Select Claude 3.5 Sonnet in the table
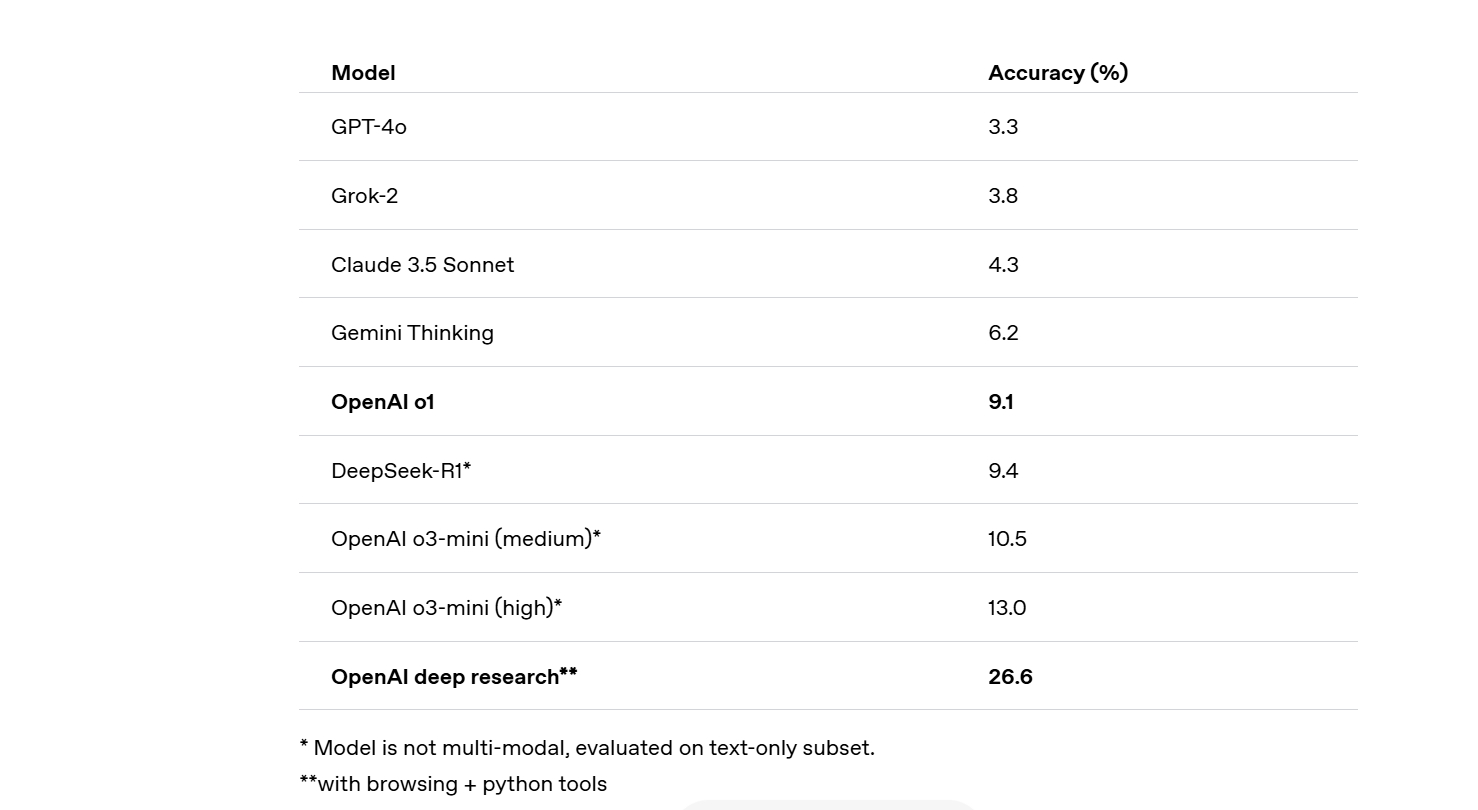The image size is (1478, 810). [422, 265]
